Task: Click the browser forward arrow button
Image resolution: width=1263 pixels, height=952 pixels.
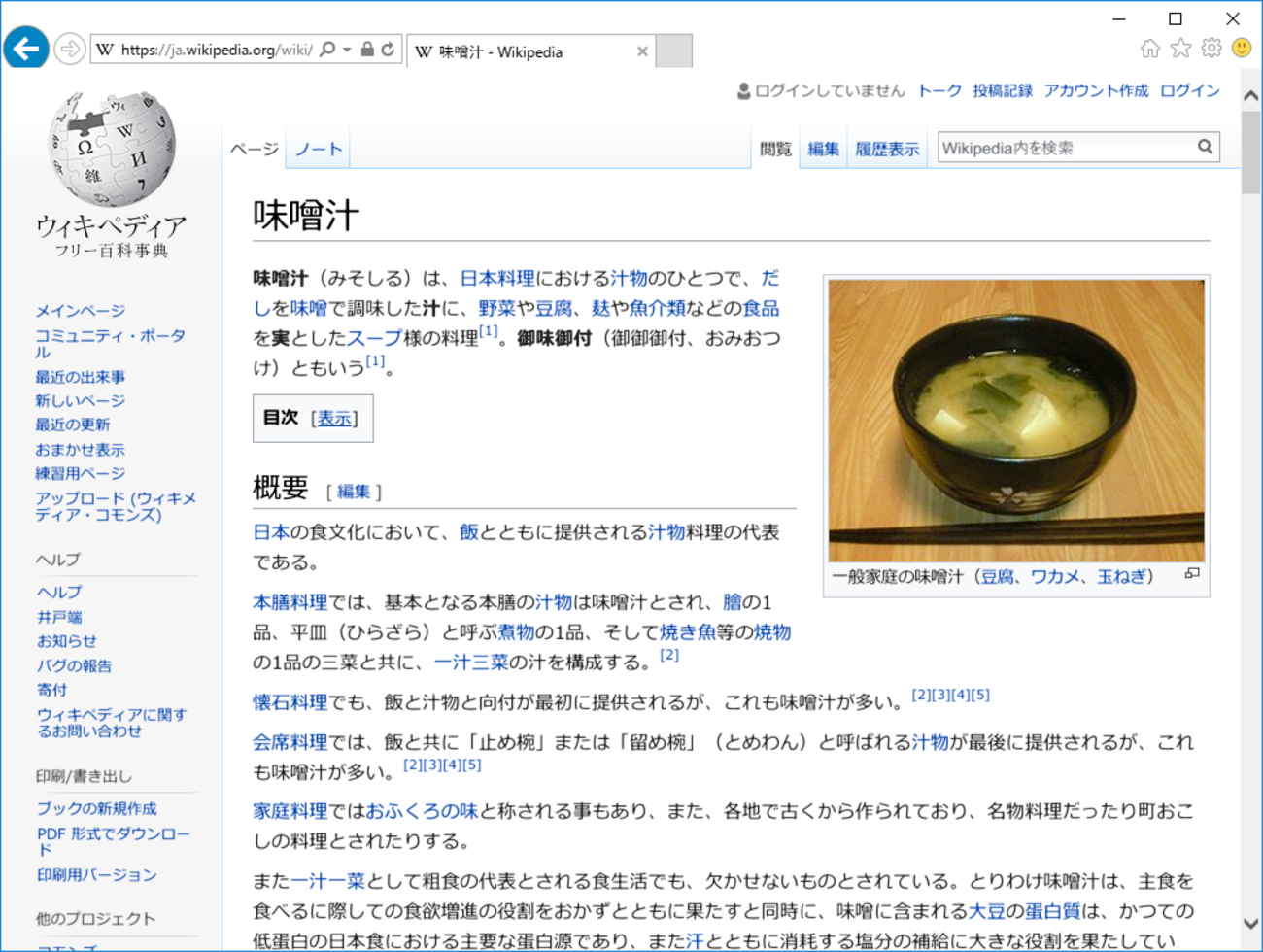Action: point(69,49)
